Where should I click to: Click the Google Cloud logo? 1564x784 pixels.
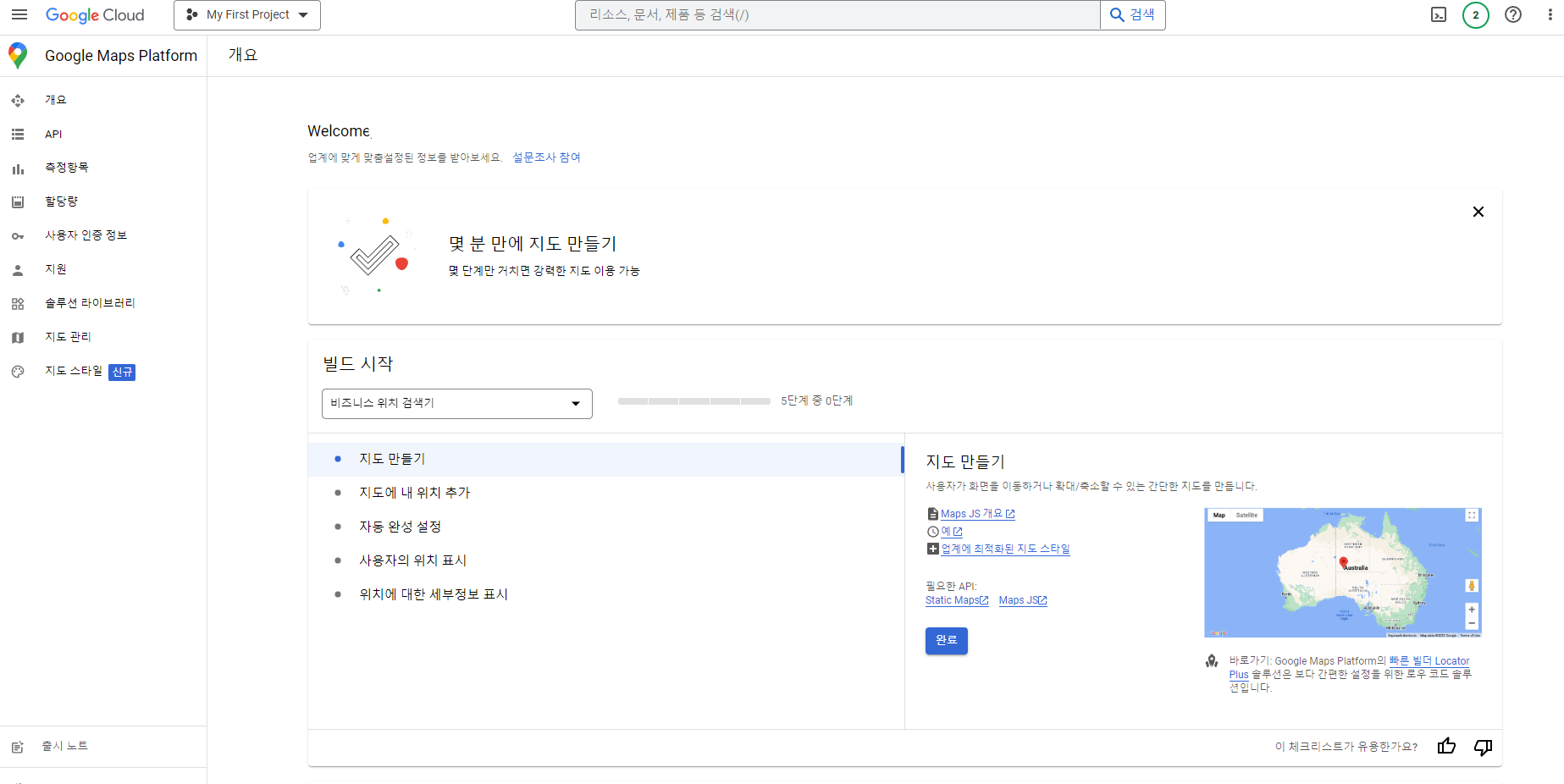(x=95, y=15)
